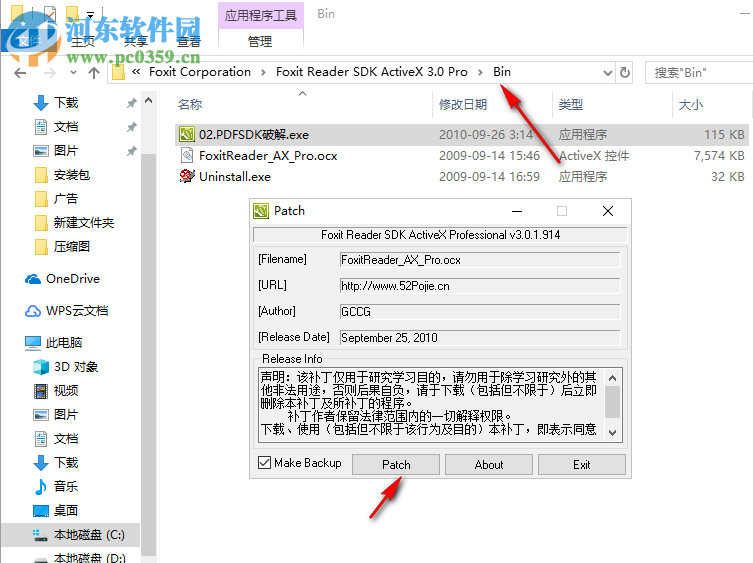This screenshot has height=563, width=753.
Task: Open 图片 under 此电脑
Action: coord(66,415)
